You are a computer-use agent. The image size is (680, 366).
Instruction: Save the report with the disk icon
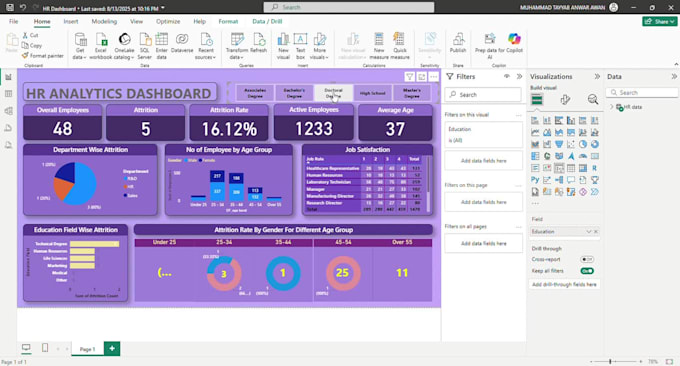[x=10, y=7]
